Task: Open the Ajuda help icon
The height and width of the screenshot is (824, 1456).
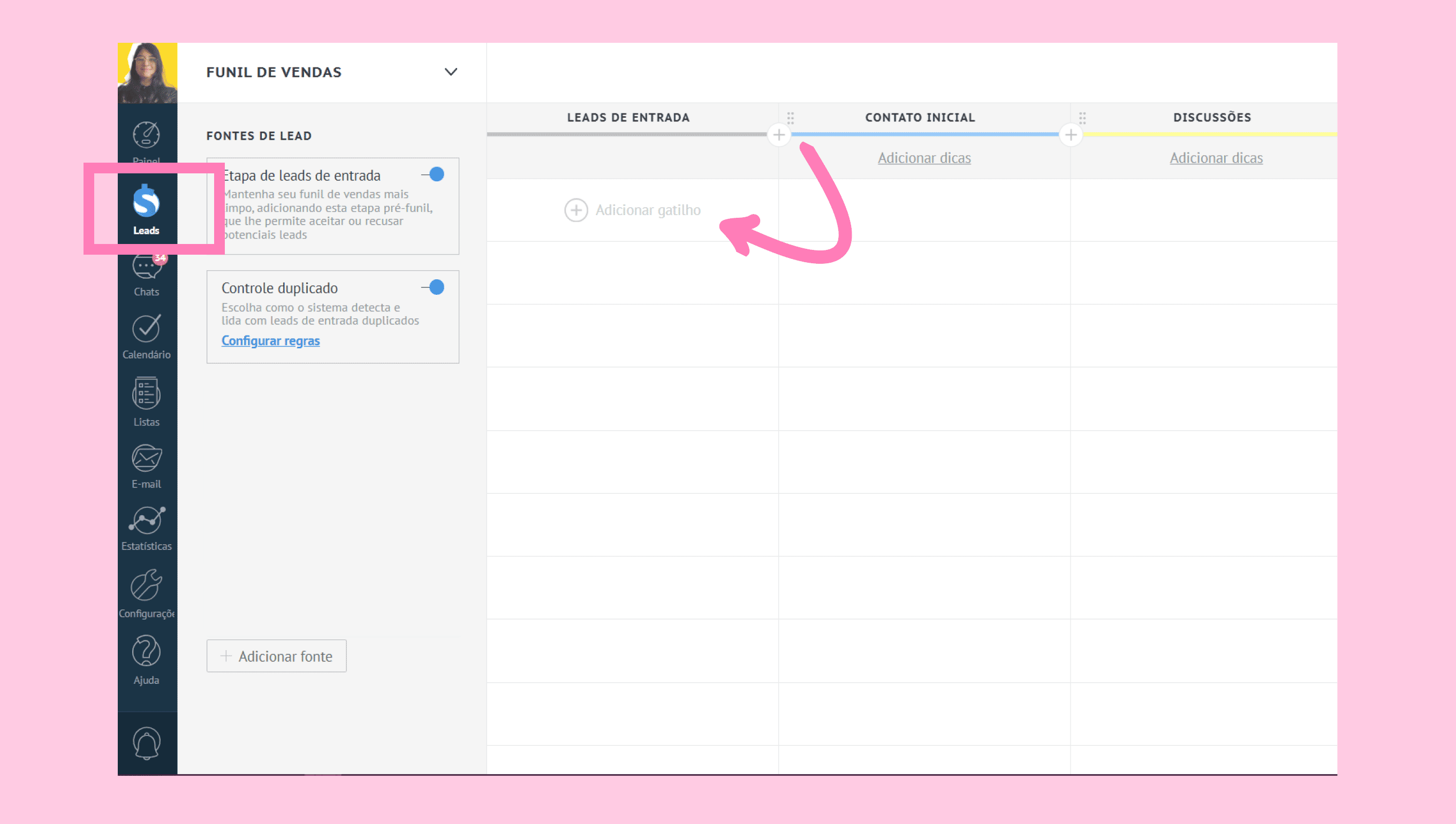Action: (147, 650)
